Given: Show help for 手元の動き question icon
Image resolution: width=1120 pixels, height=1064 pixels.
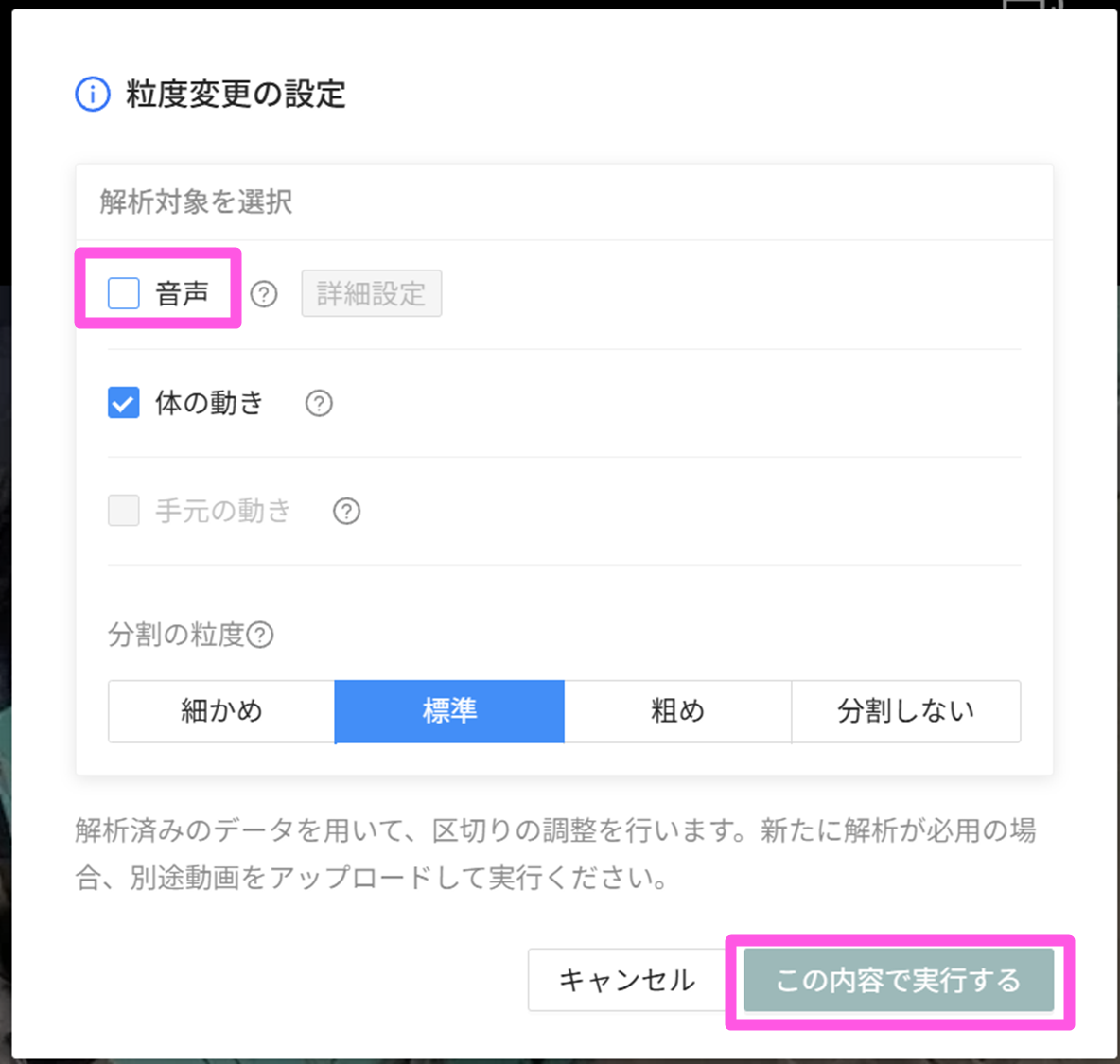Looking at the screenshot, I should tap(346, 512).
